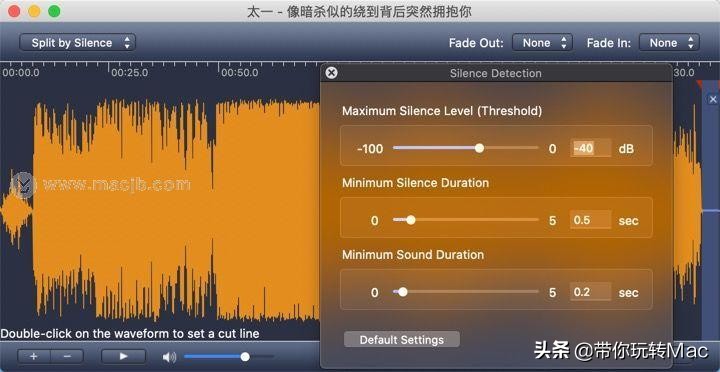Click the -40 dB threshold field
Screen dimensions: 720x372
tap(591, 148)
